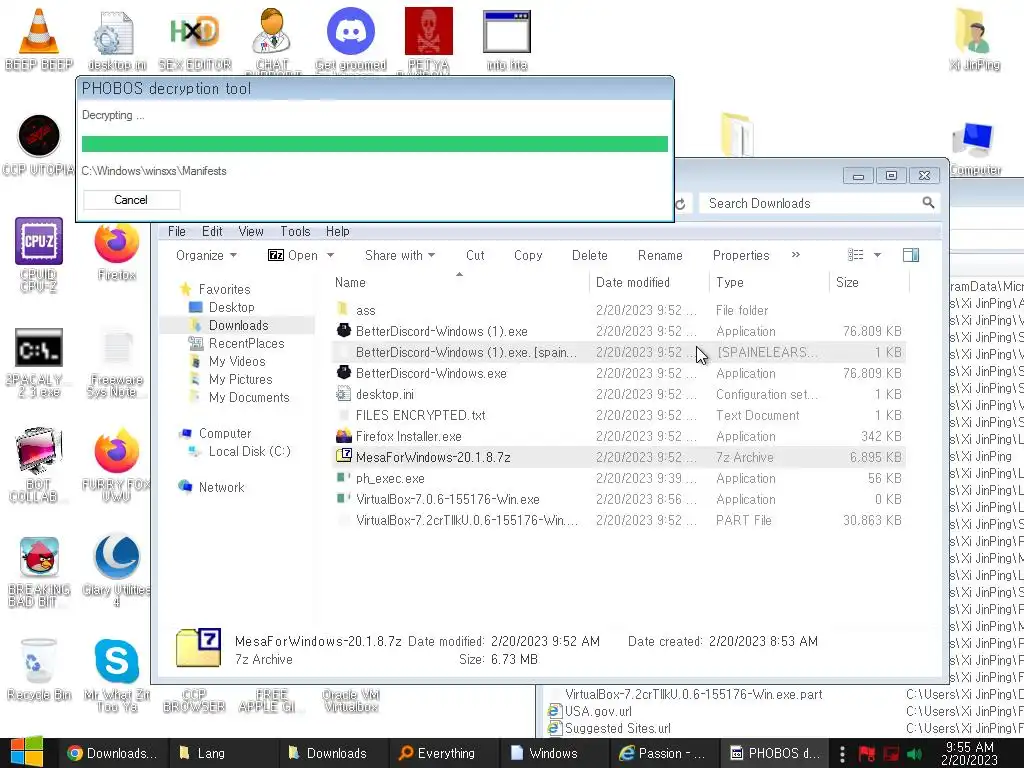Open the File menu
Screen dimensions: 1024x768
click(x=176, y=231)
